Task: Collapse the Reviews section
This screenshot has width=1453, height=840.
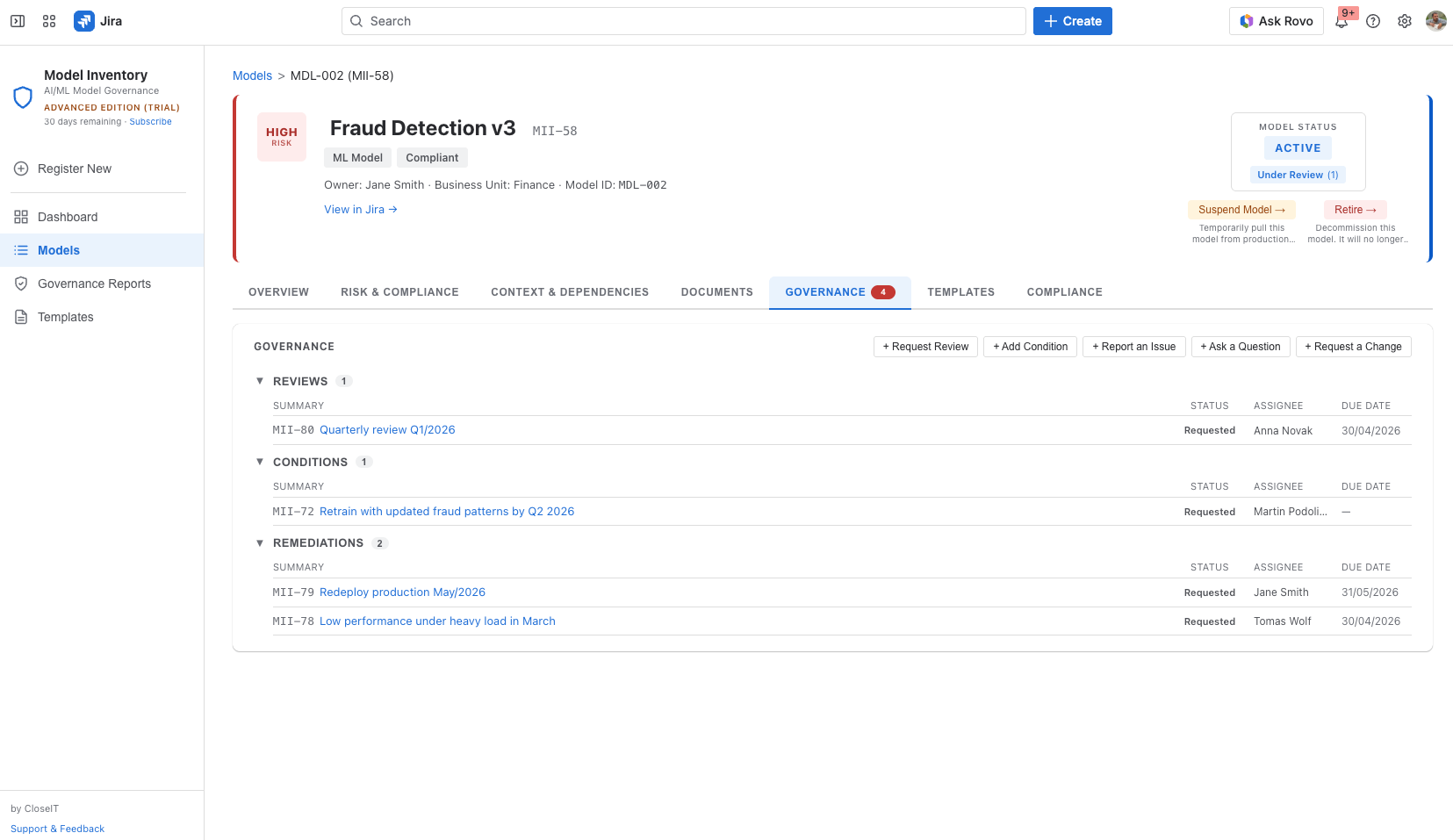Action: tap(260, 381)
